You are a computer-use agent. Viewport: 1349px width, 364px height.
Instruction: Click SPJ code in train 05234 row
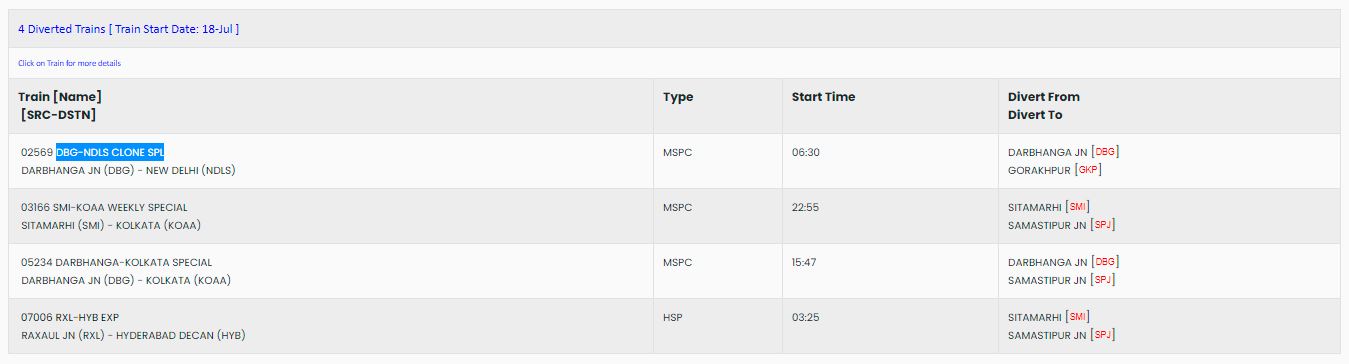[x=1103, y=280]
